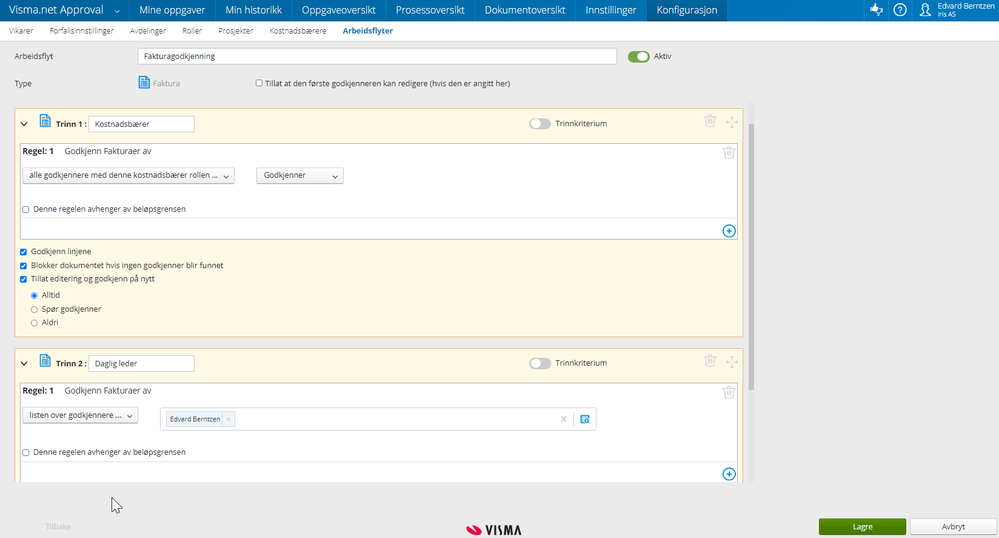Click the Tilbake button
This screenshot has height=538, width=999.
[58, 527]
